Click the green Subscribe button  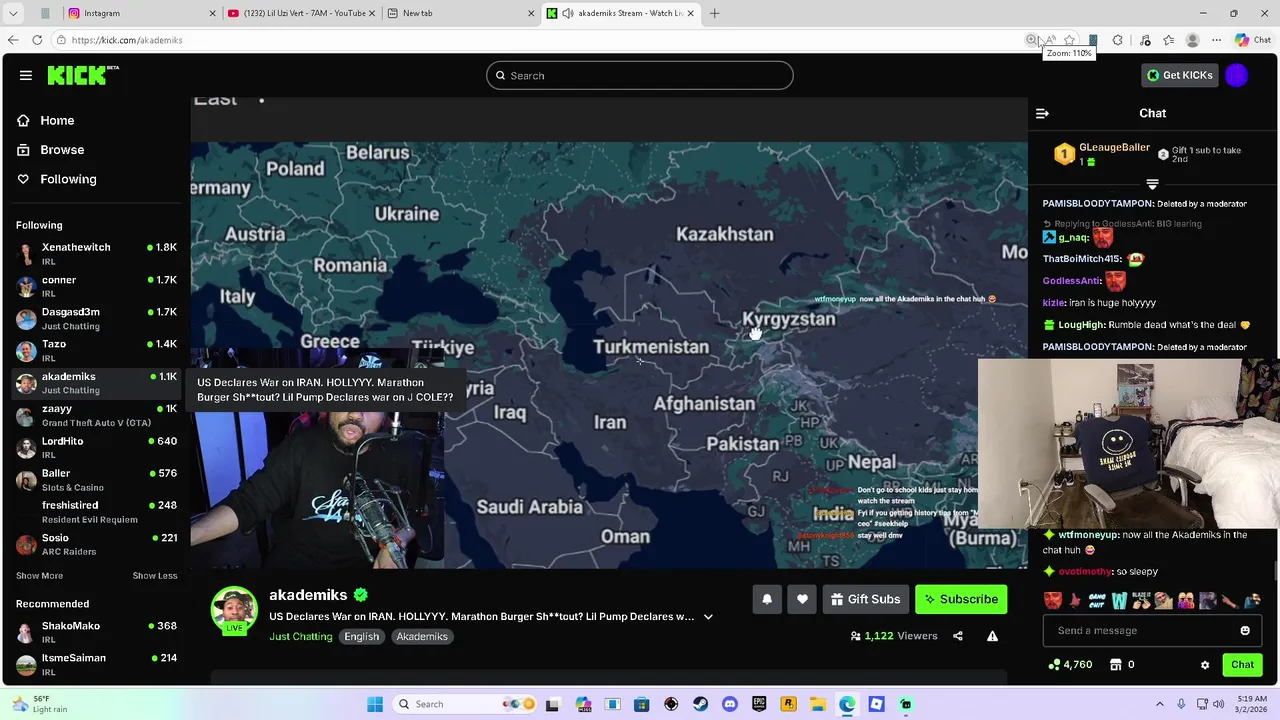coord(961,599)
